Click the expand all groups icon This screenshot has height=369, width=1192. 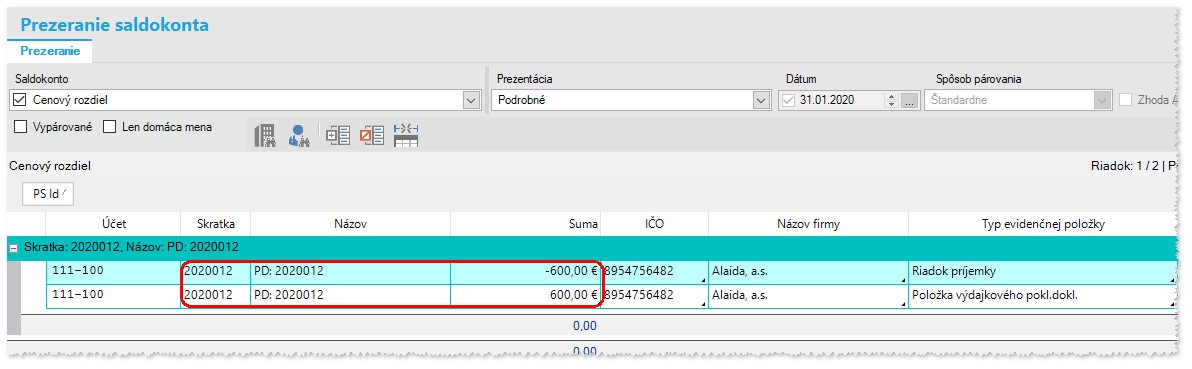tap(338, 135)
